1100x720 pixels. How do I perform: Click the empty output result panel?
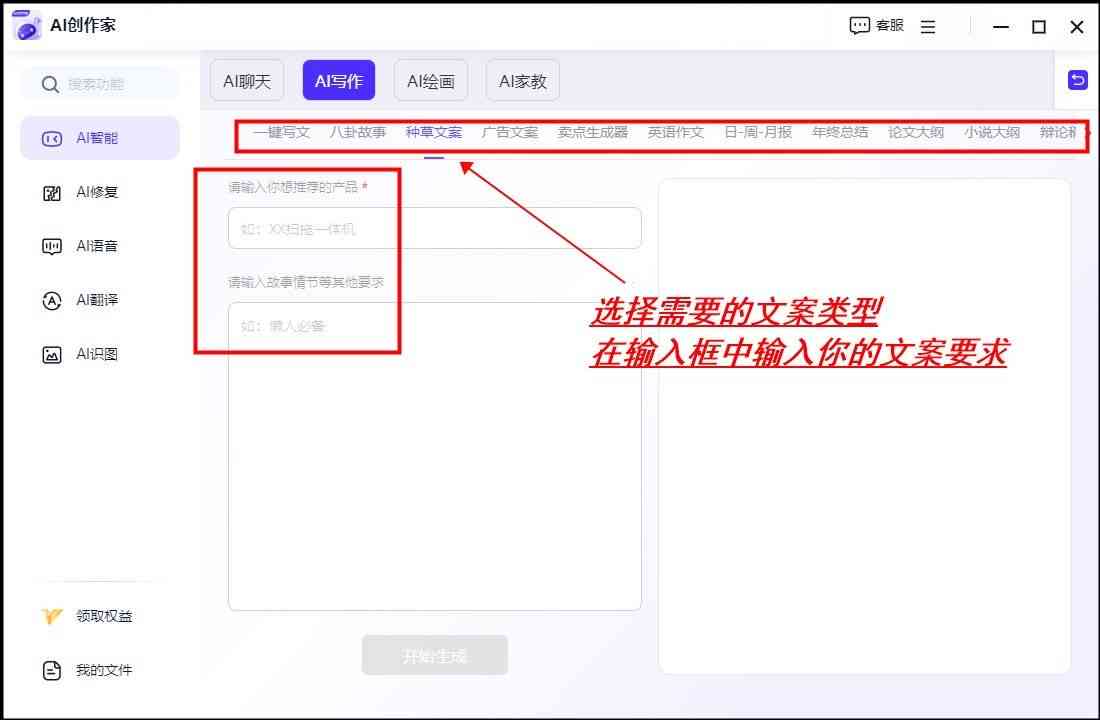(x=864, y=426)
